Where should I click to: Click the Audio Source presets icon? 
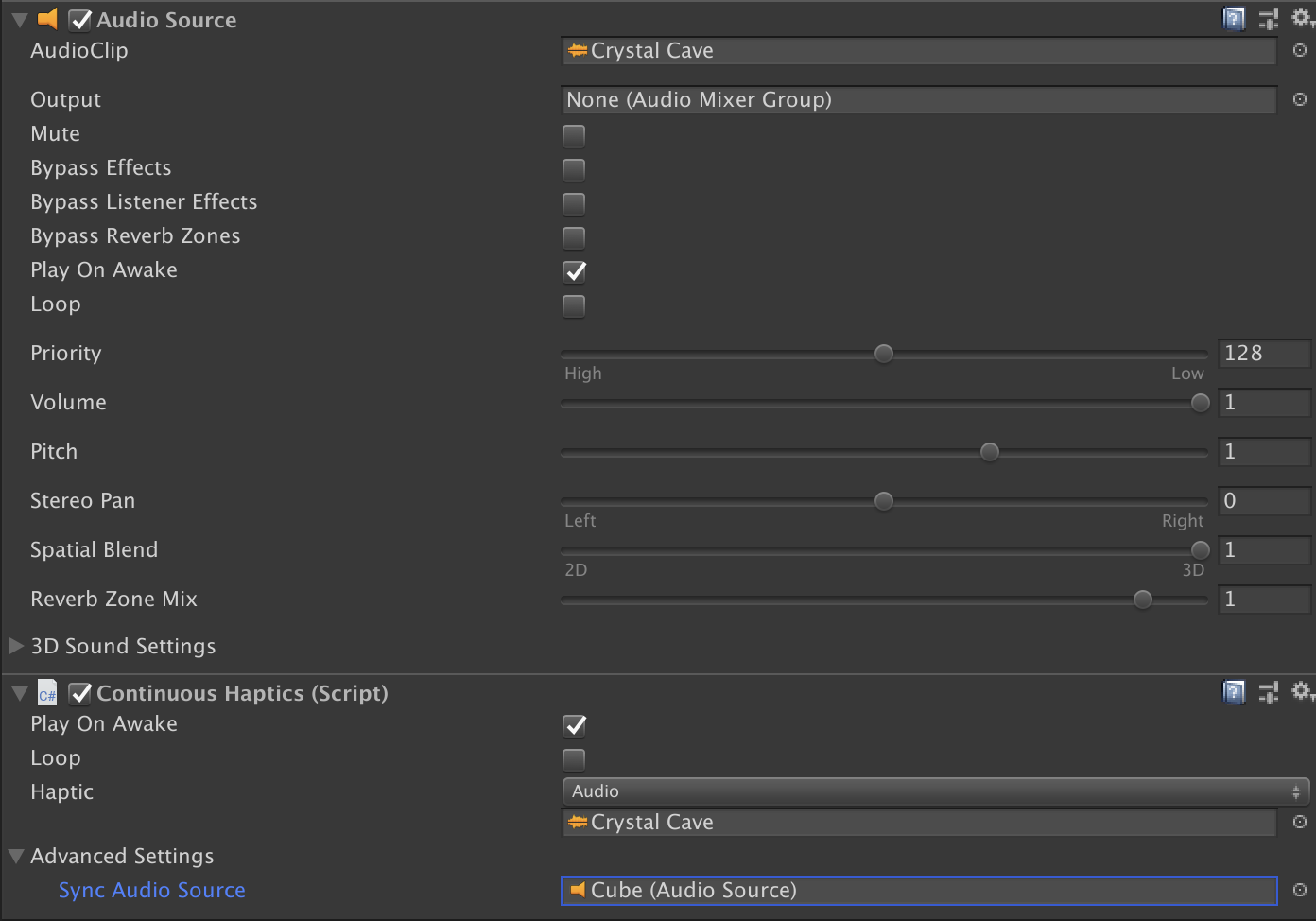1268,18
